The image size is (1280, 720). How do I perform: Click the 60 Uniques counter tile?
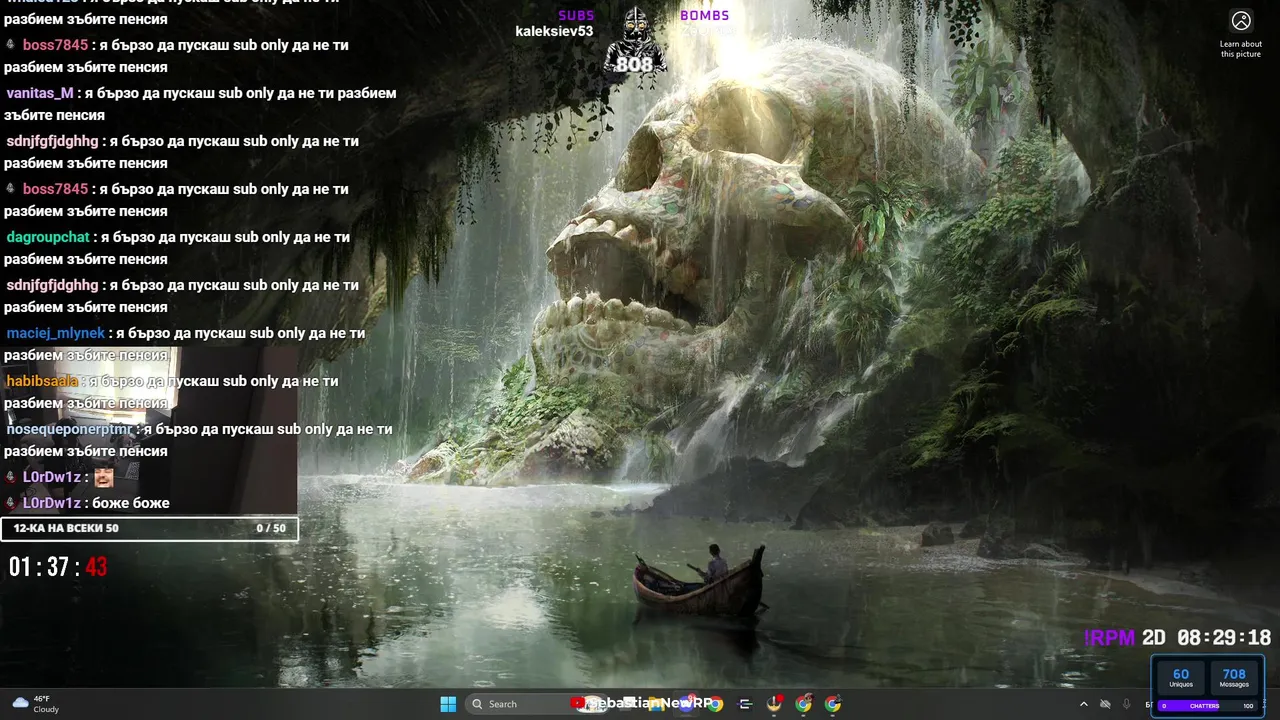tap(1181, 678)
